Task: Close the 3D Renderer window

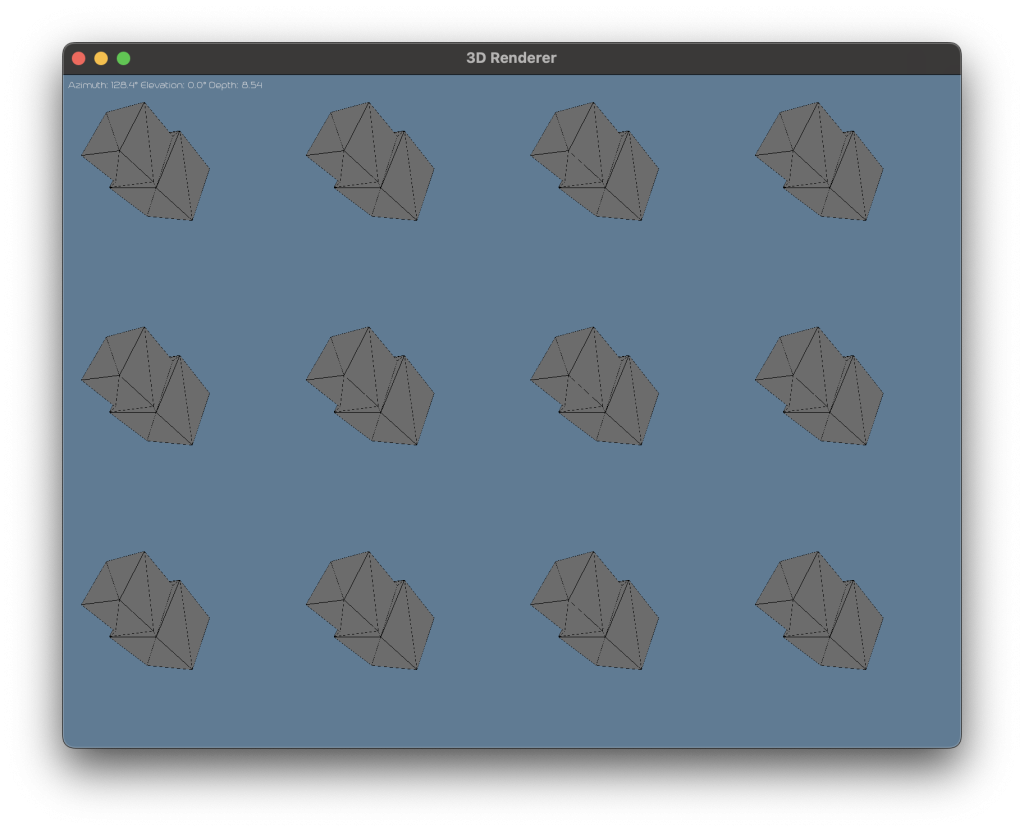Action: [79, 58]
